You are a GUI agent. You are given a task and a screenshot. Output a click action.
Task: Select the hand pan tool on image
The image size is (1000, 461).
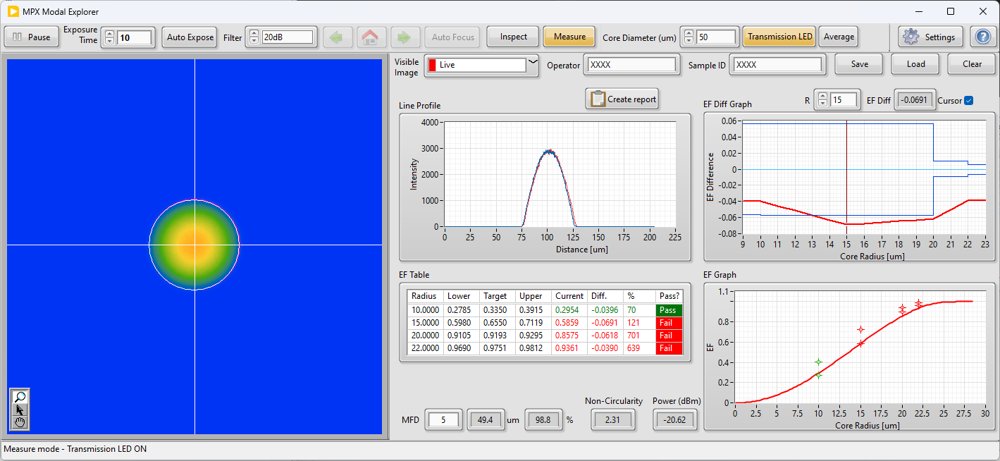coord(20,421)
